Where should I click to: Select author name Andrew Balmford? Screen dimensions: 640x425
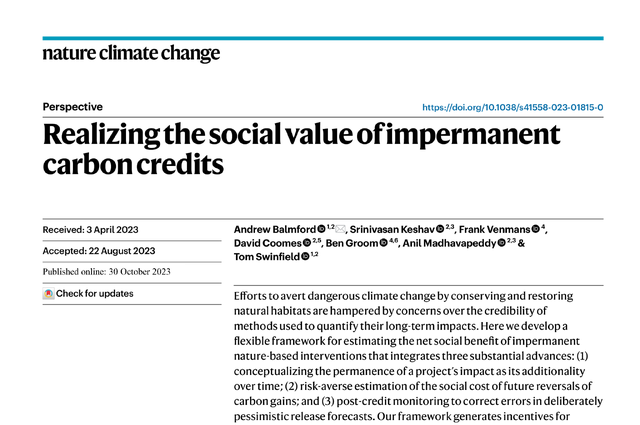point(275,229)
